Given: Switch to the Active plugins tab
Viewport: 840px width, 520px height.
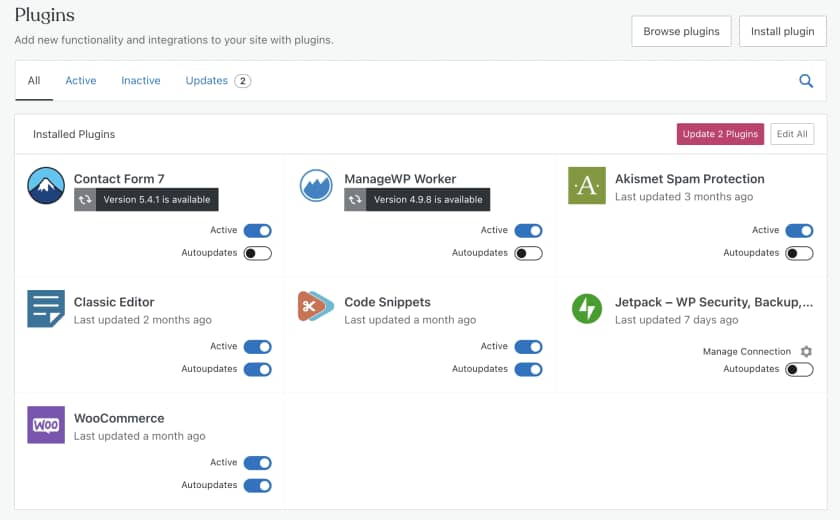Looking at the screenshot, I should 81,80.
